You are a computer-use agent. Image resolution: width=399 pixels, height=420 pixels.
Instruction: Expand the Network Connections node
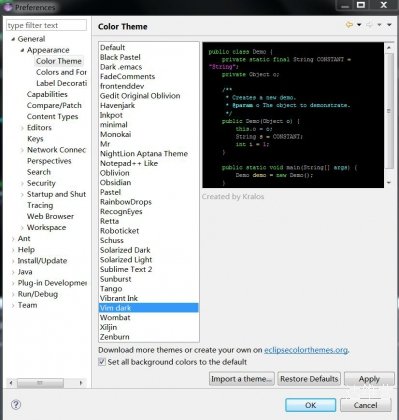point(22,150)
